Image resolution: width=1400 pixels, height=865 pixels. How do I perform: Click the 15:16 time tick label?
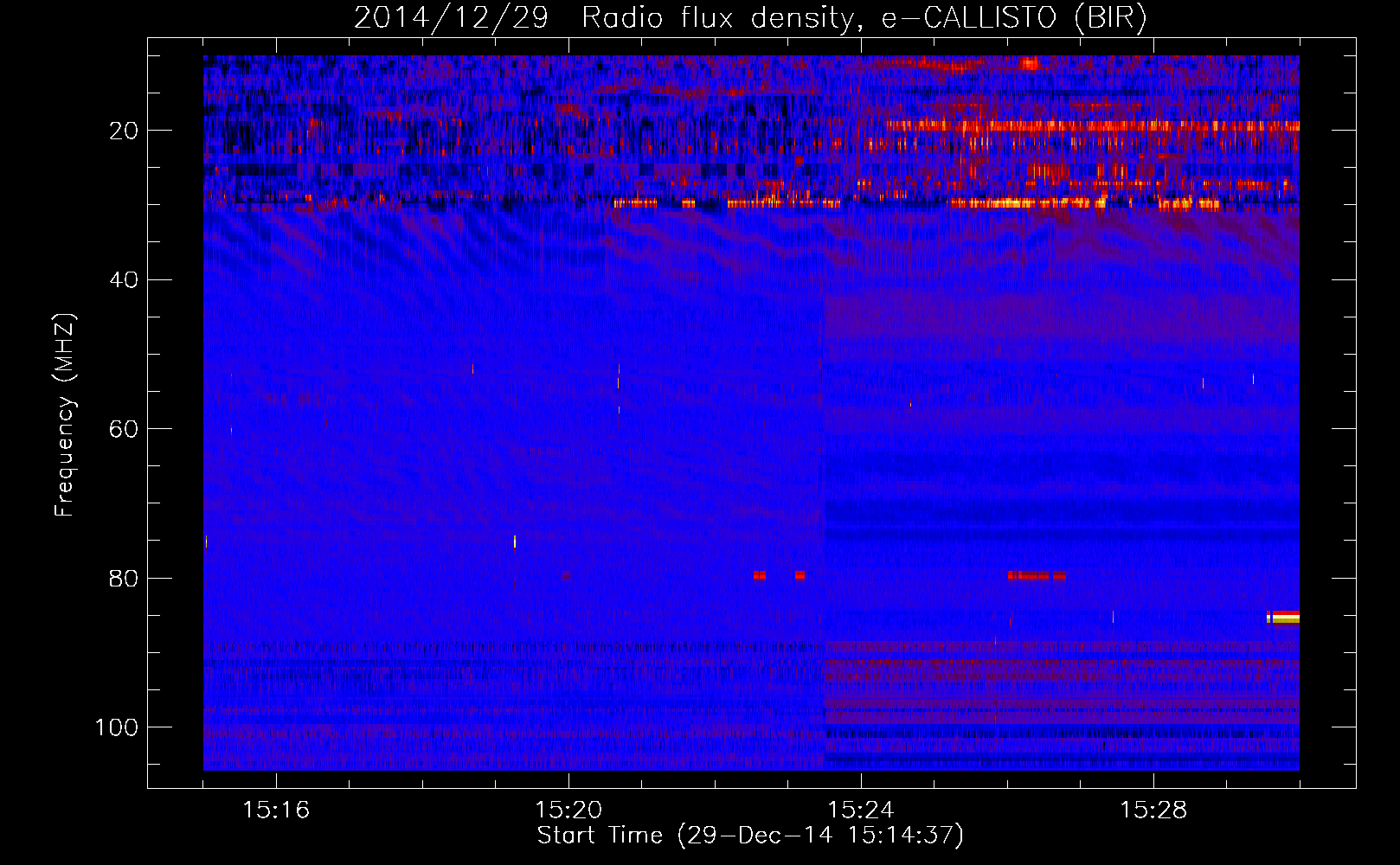(276, 811)
